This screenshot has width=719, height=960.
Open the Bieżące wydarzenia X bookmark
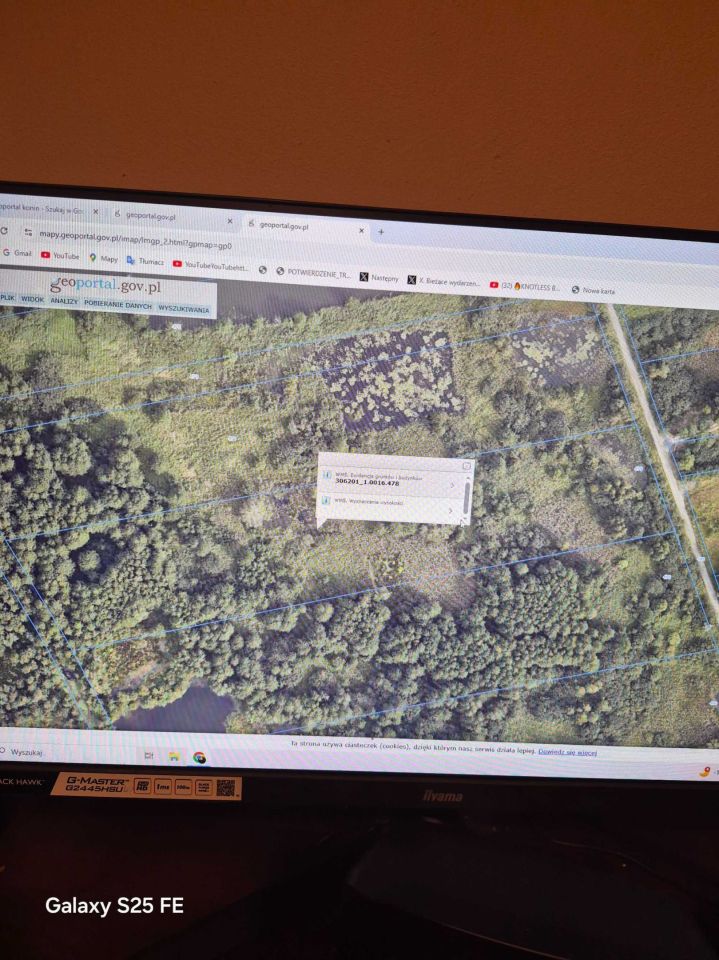pyautogui.click(x=444, y=282)
